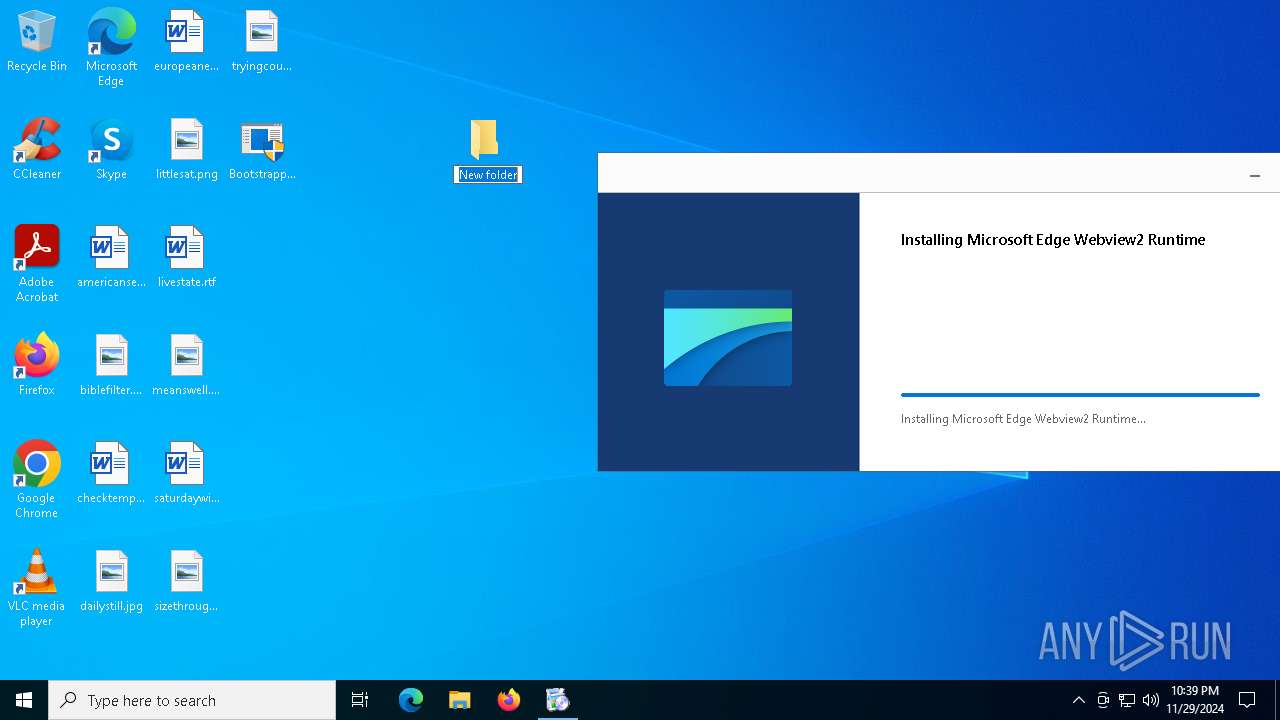Select the Firefox desktop shortcut

click(x=37, y=366)
